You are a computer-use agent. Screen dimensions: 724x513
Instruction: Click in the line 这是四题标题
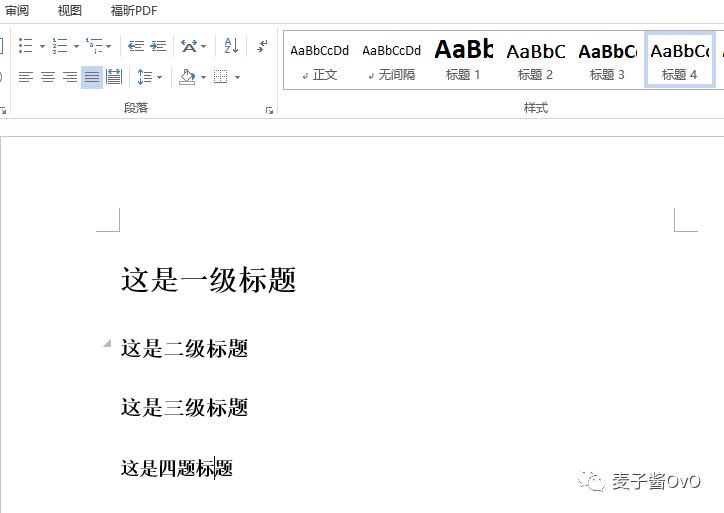[177, 468]
